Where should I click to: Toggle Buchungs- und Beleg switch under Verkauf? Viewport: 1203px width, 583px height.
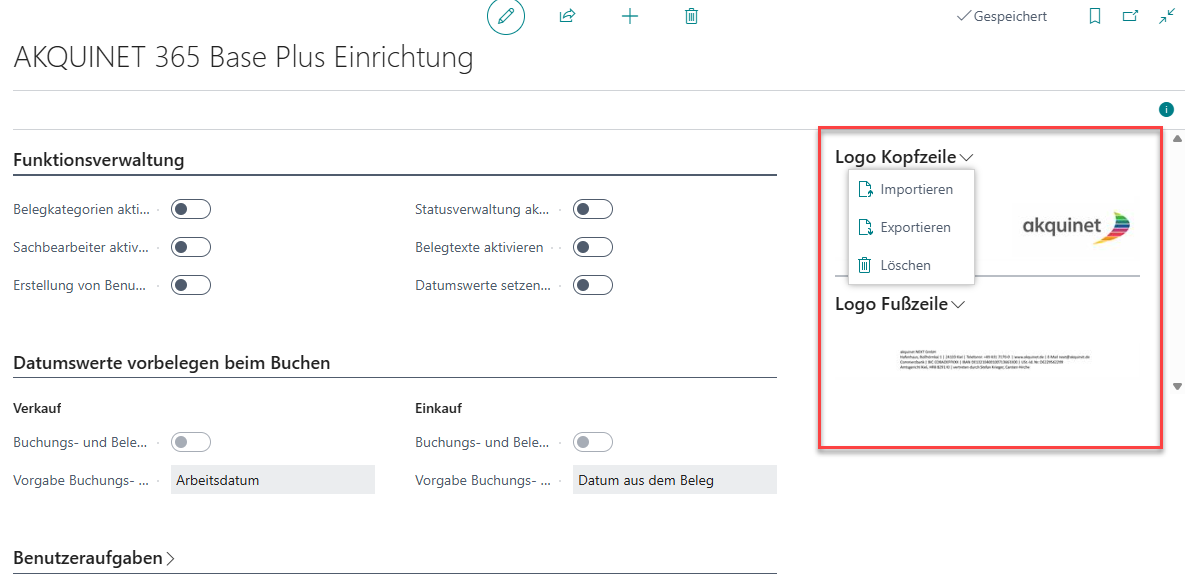click(191, 442)
